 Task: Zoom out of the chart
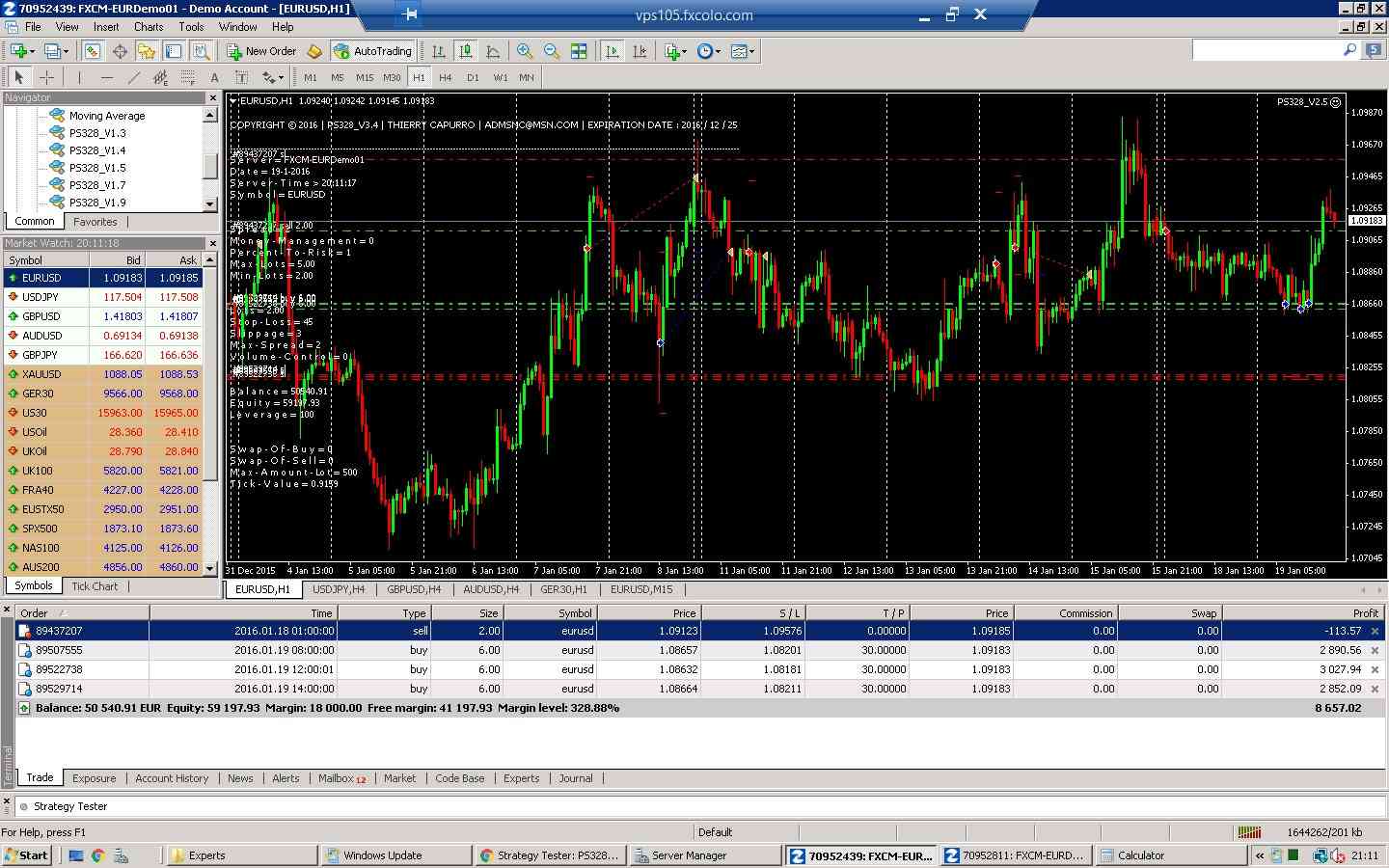(x=552, y=51)
